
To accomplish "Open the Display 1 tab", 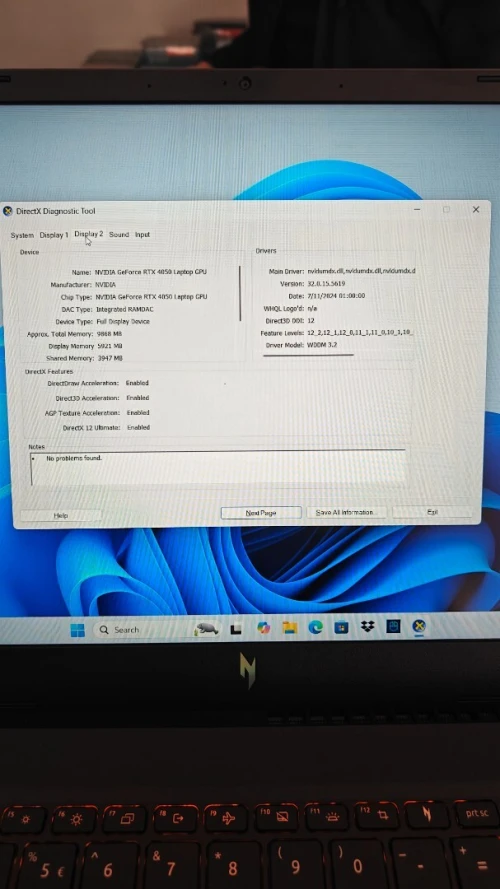I will (54, 235).
